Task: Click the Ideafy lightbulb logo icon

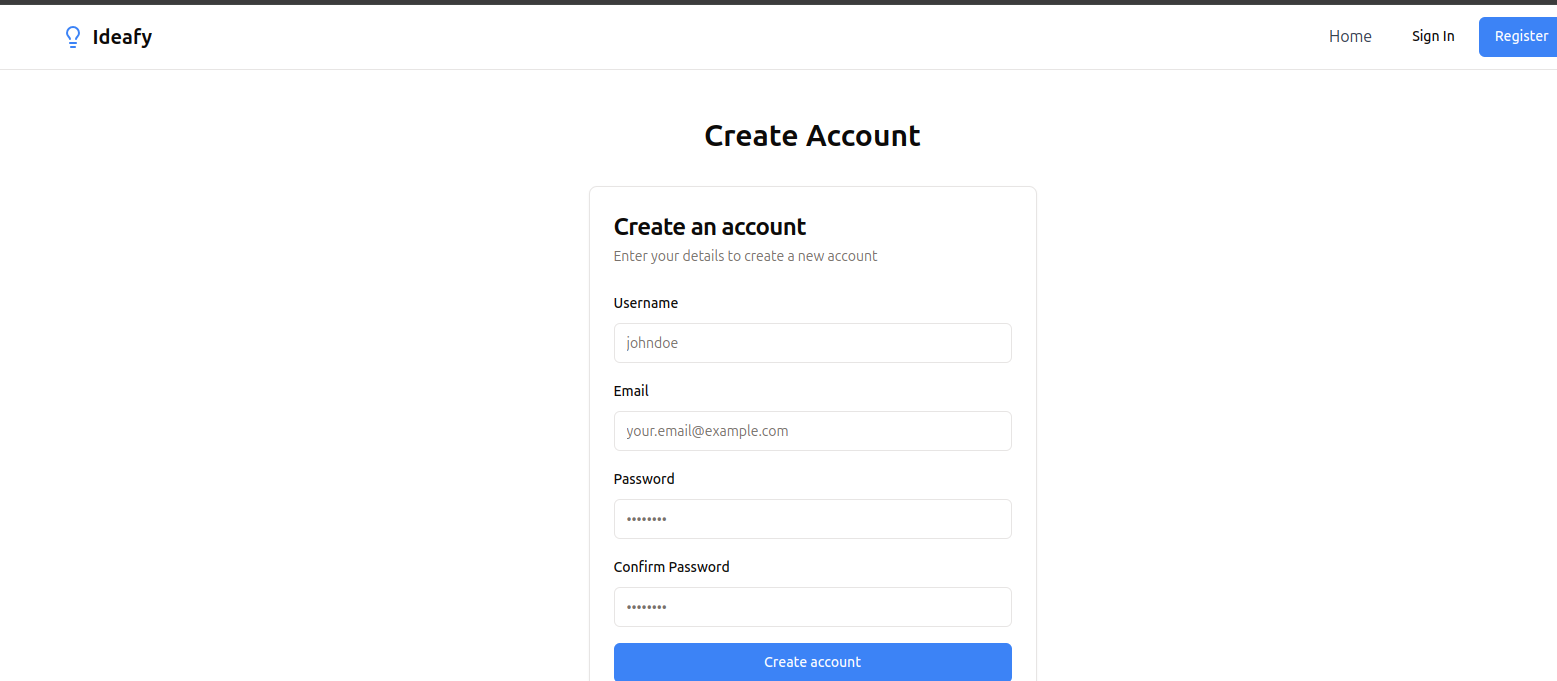Action: click(x=72, y=37)
